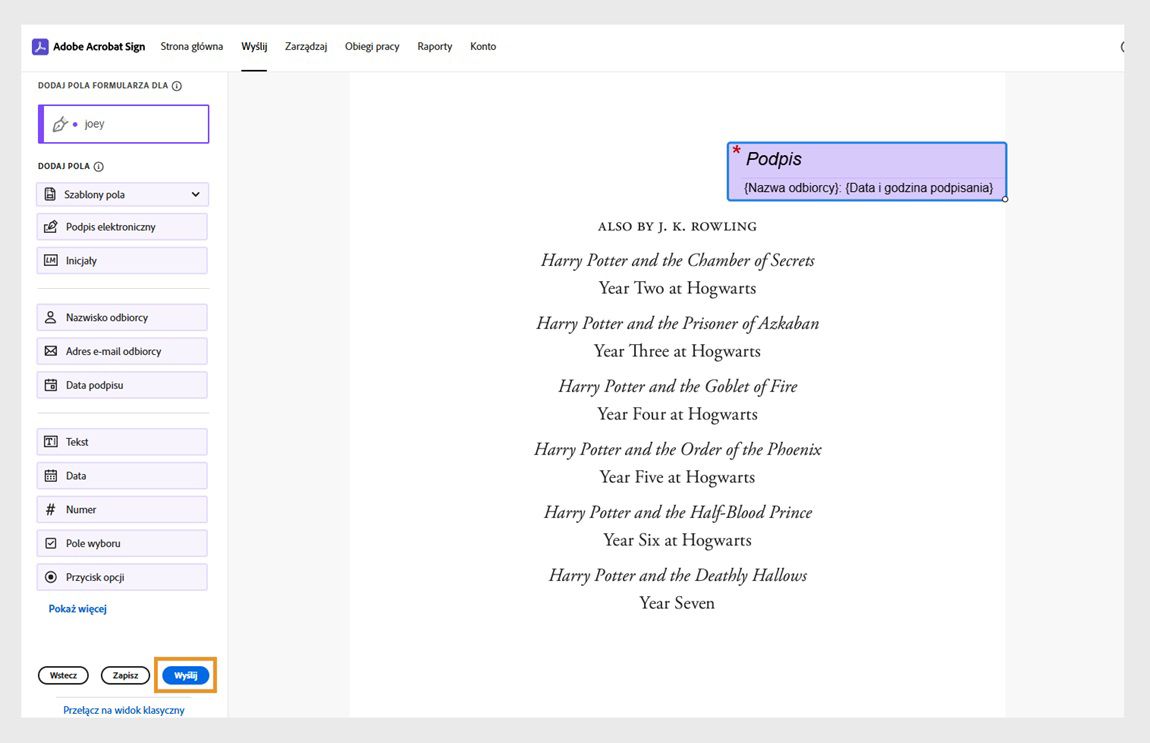
Task: Click the Nazwisko odbiorcy person icon
Action: tap(51, 318)
